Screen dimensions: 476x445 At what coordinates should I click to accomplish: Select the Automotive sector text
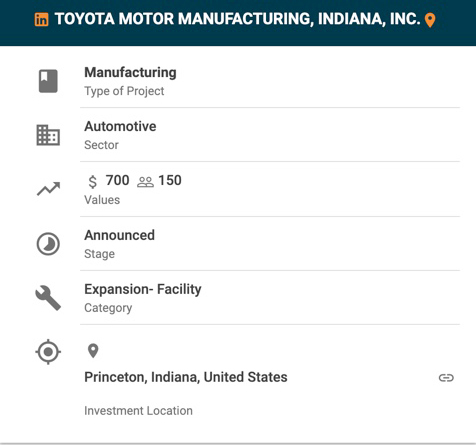click(x=120, y=126)
